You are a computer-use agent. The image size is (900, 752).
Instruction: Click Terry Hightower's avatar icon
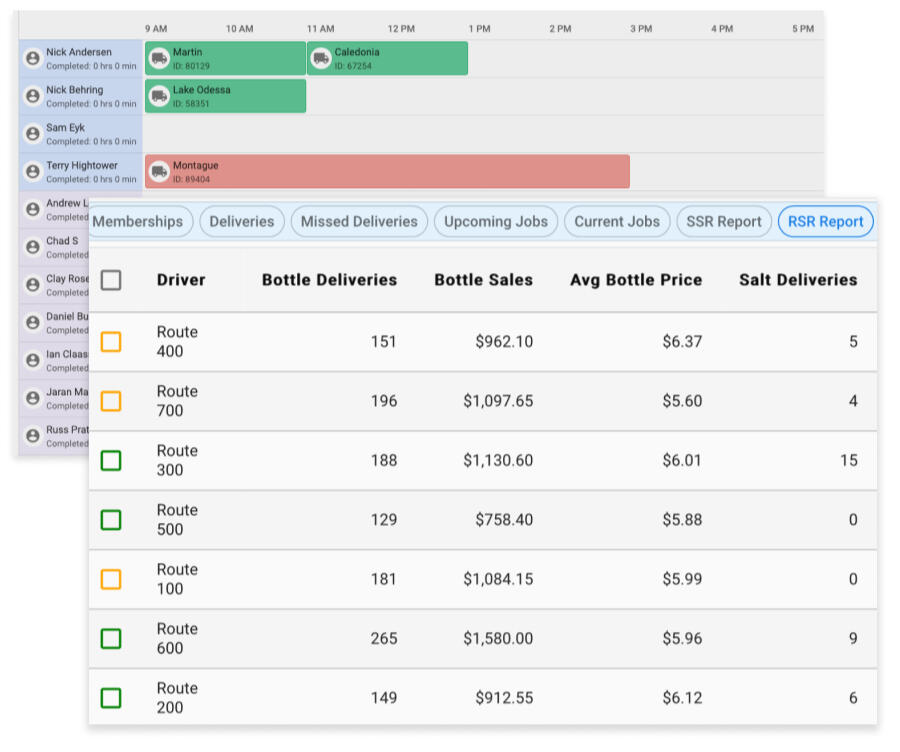33,172
